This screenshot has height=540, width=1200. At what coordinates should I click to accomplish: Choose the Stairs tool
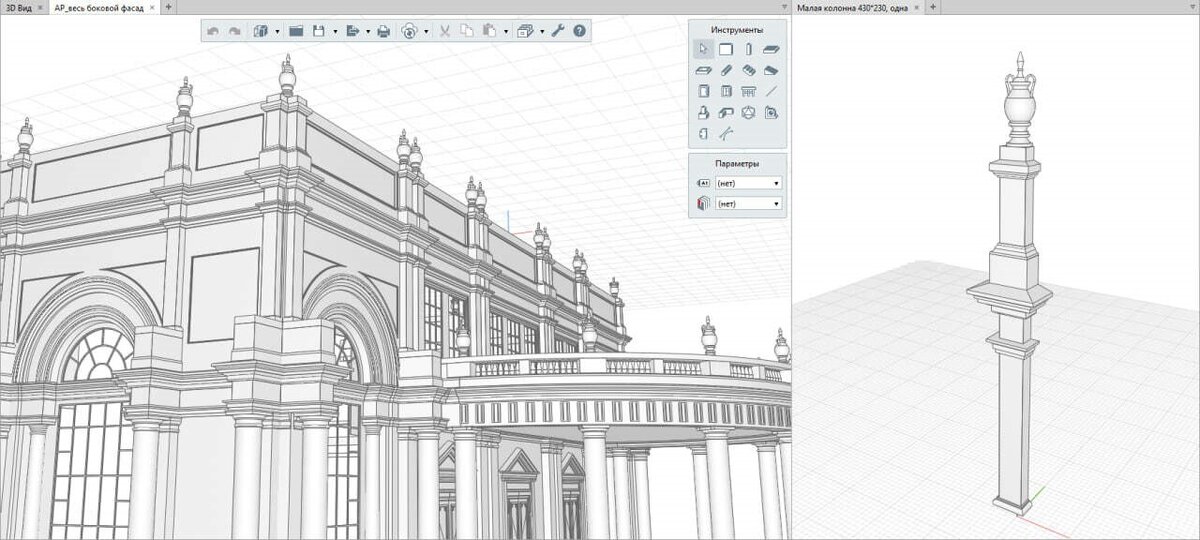[x=748, y=71]
